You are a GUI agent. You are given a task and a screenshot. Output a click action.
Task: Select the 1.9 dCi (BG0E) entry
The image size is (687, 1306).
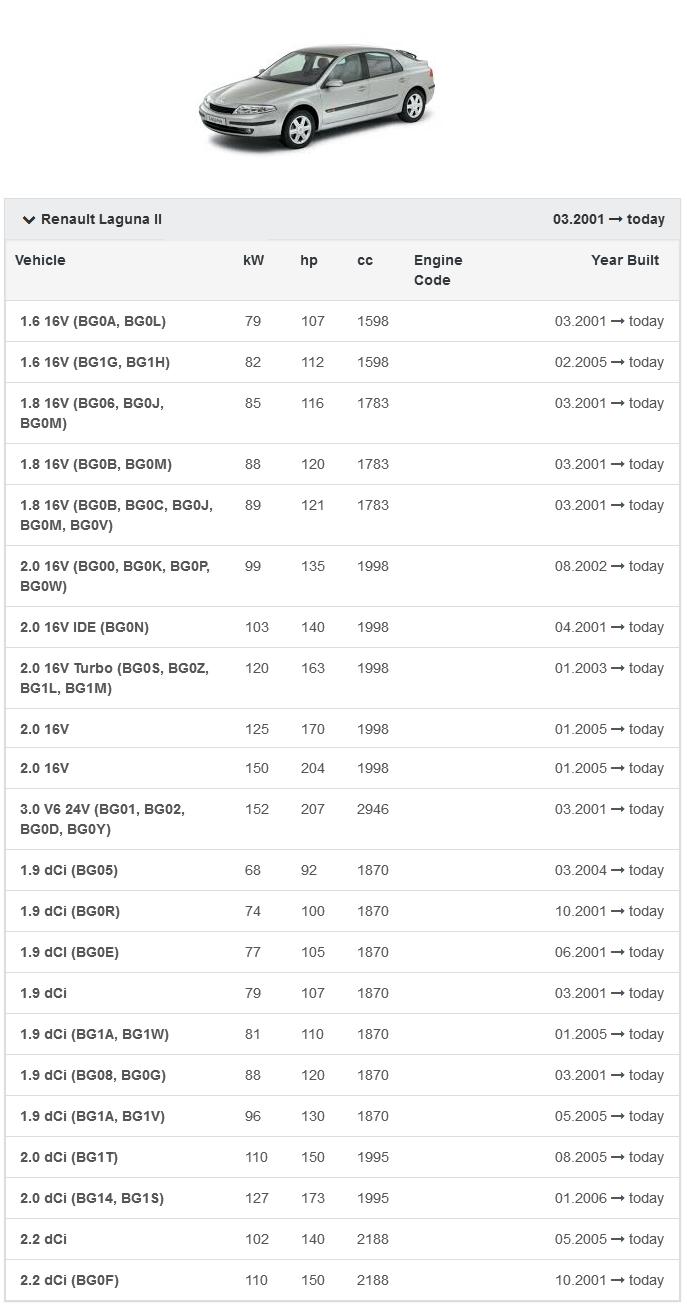(69, 952)
